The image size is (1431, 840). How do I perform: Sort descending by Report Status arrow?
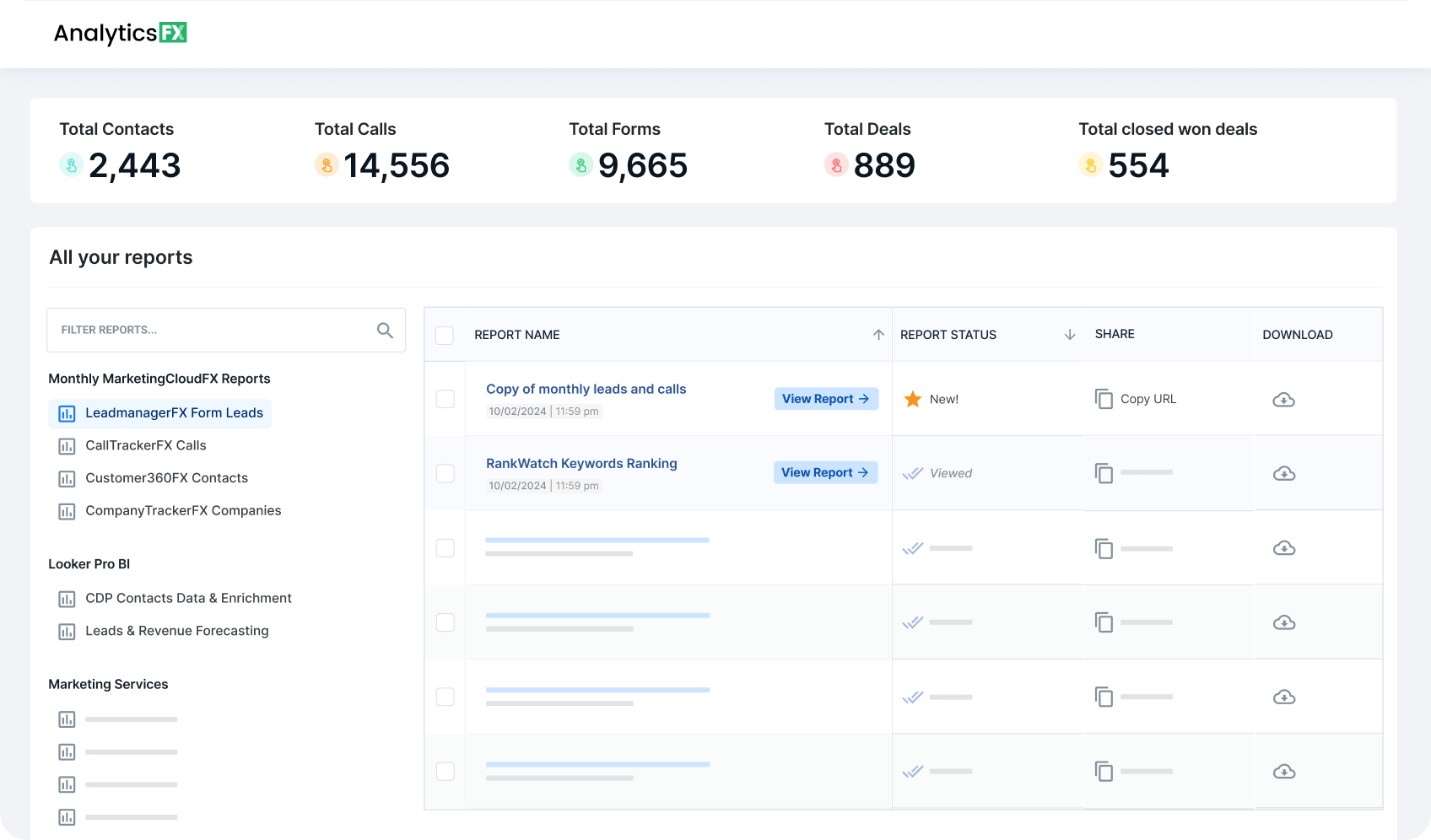1070,335
